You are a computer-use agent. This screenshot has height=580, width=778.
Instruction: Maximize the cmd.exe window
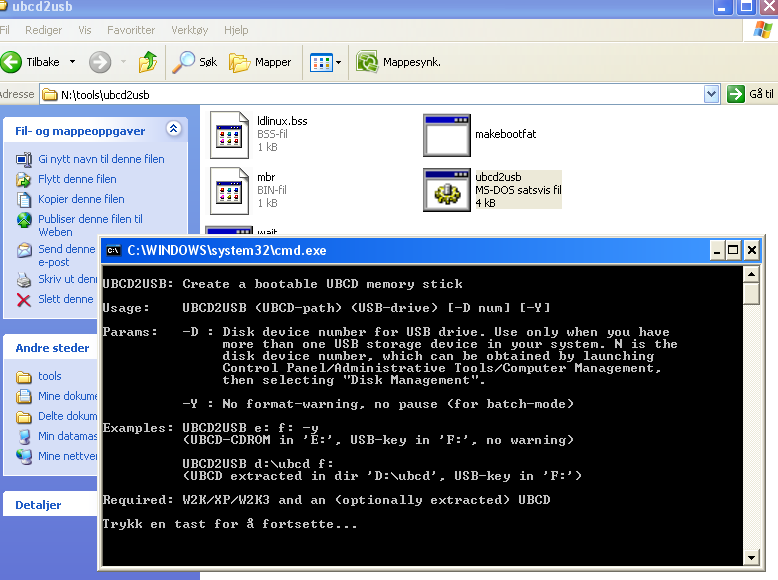pyautogui.click(x=733, y=251)
